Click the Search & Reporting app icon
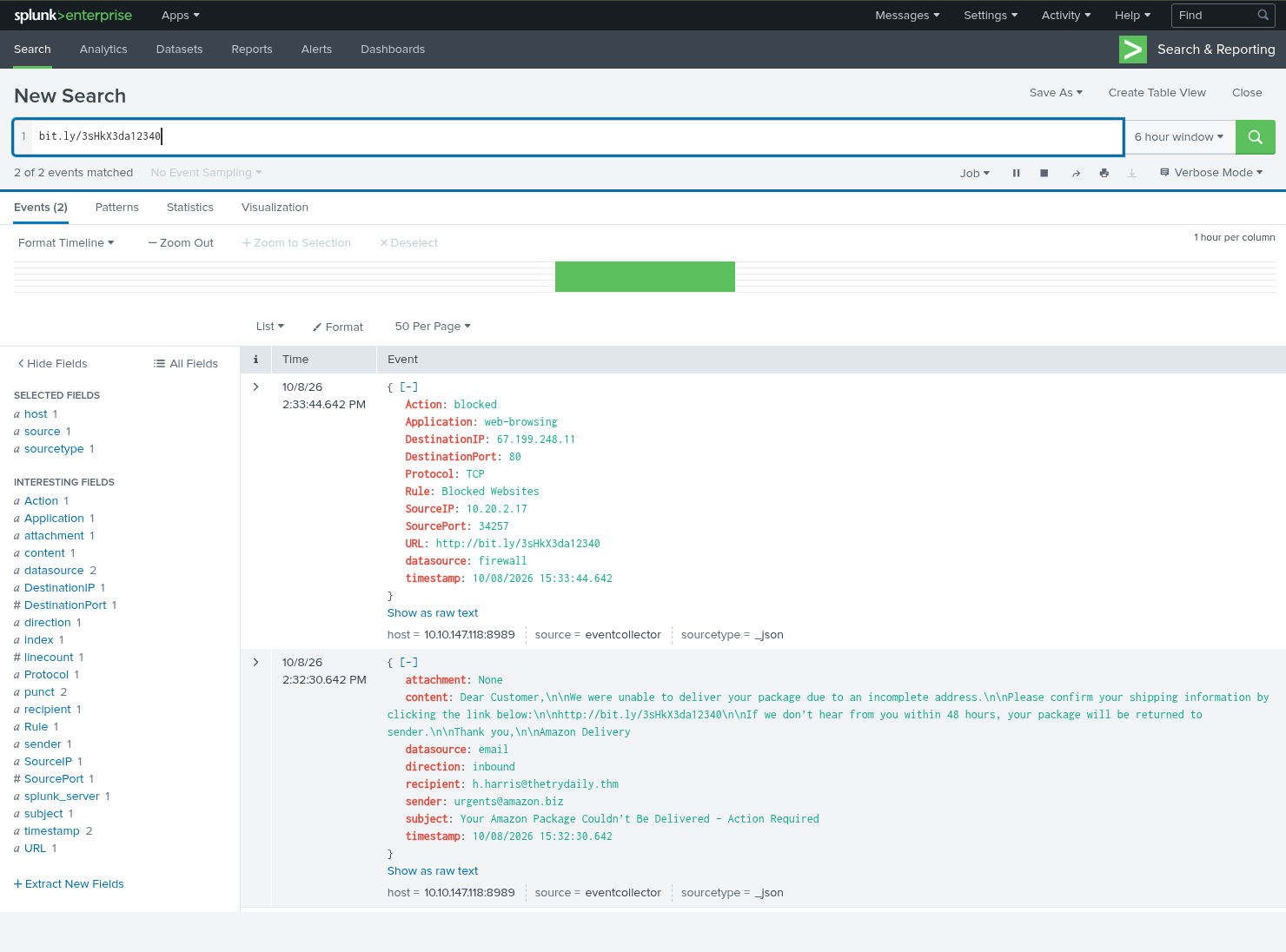The height and width of the screenshot is (952, 1286). coord(1133,50)
